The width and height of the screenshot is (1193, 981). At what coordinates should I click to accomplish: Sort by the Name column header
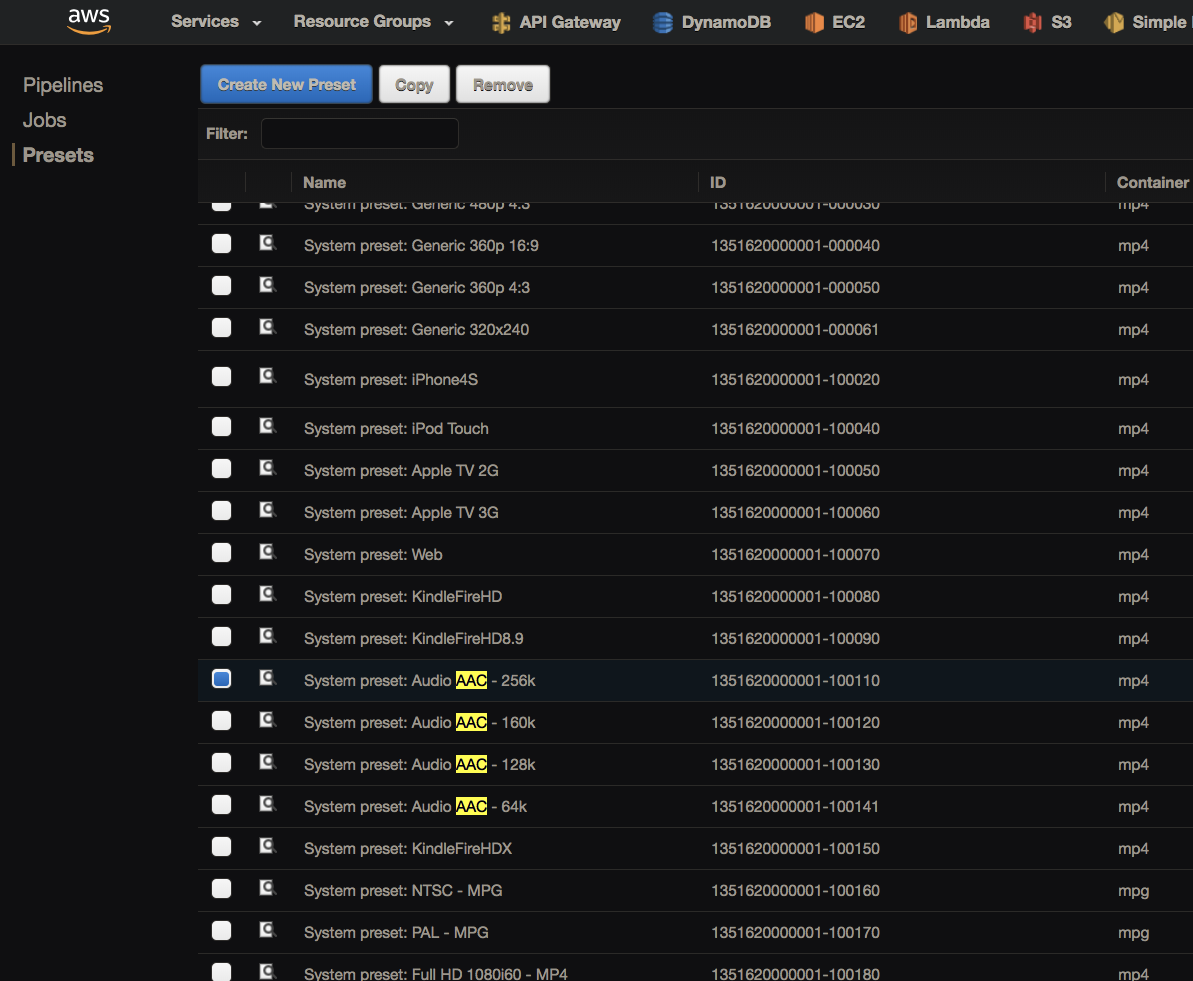[324, 183]
